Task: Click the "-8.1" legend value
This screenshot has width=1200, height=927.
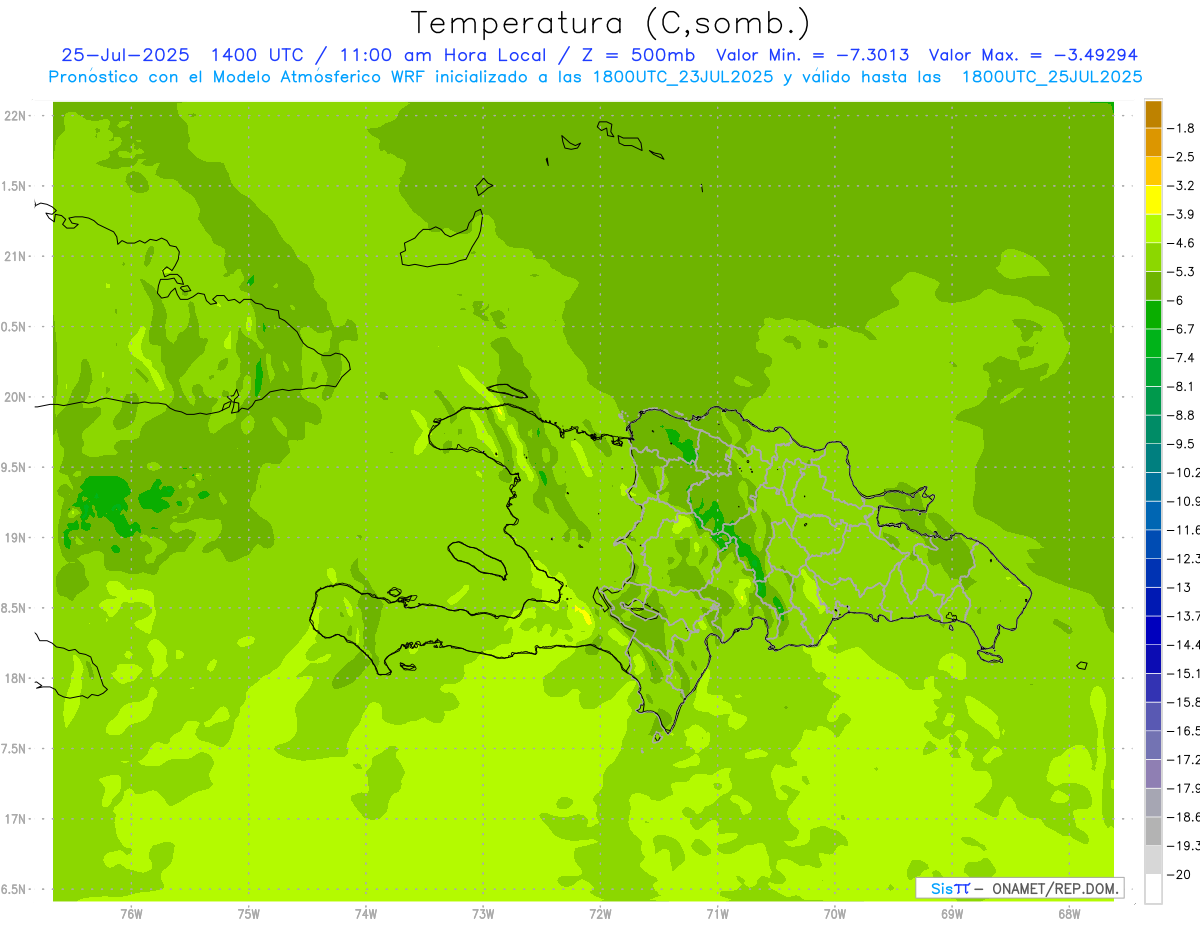Action: (x=1181, y=386)
